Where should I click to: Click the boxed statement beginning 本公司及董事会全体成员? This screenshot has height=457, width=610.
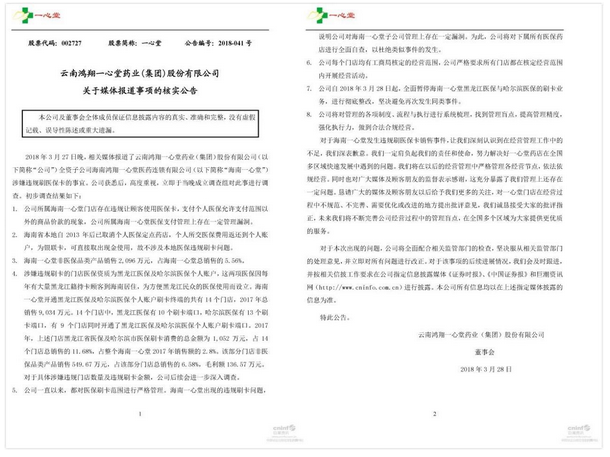coord(140,124)
